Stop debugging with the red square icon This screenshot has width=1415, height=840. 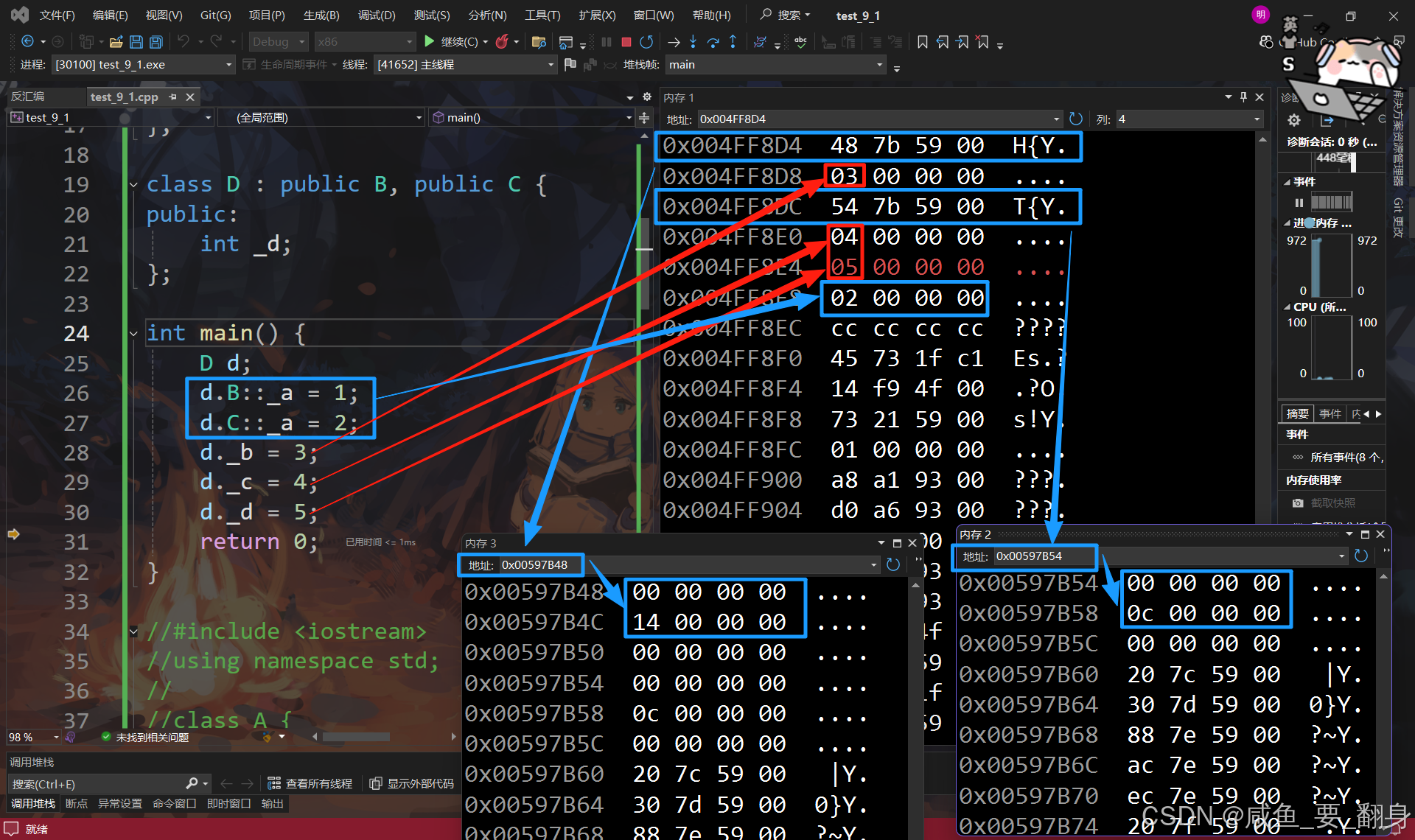pos(626,42)
